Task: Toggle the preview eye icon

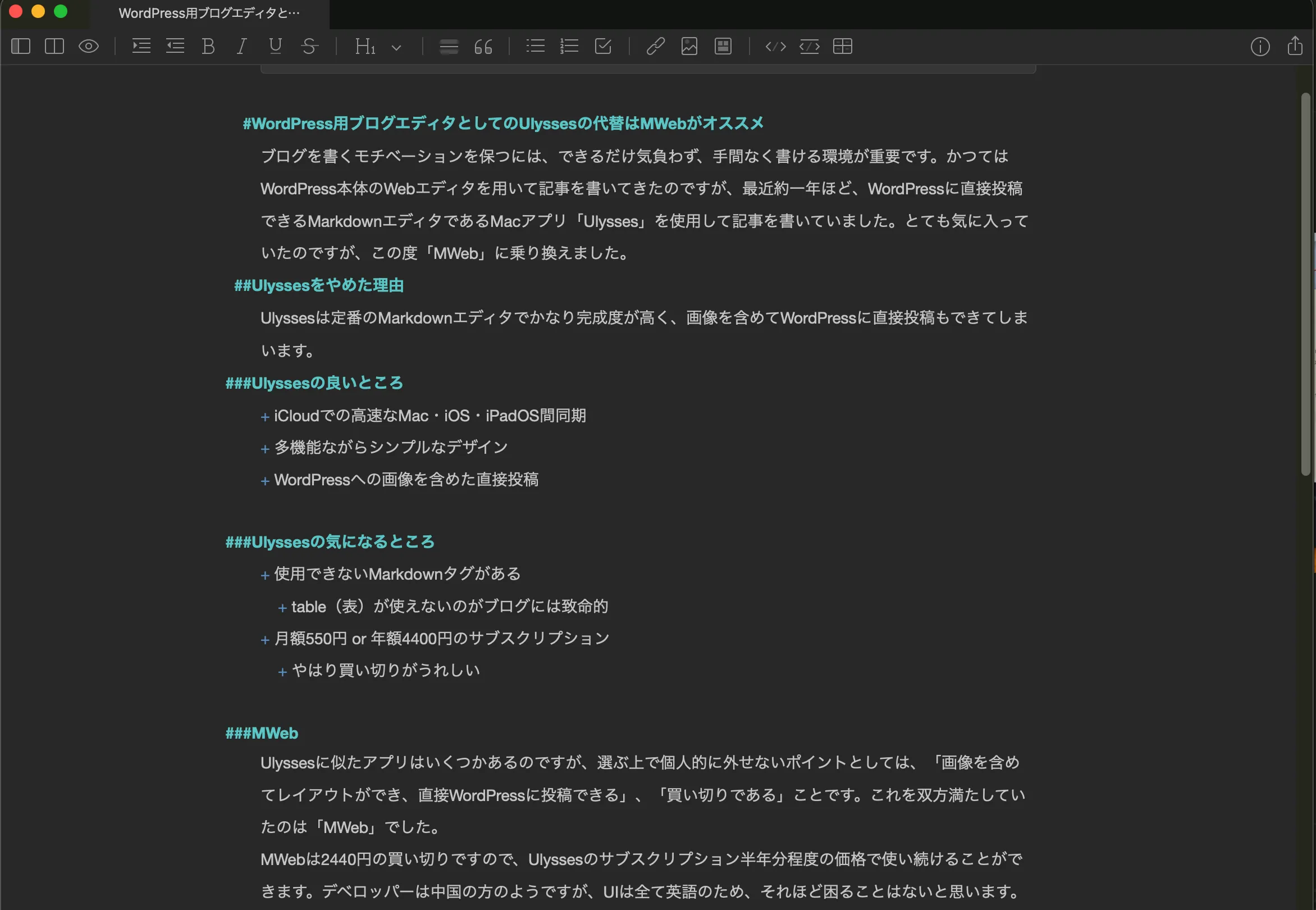Action: [89, 47]
